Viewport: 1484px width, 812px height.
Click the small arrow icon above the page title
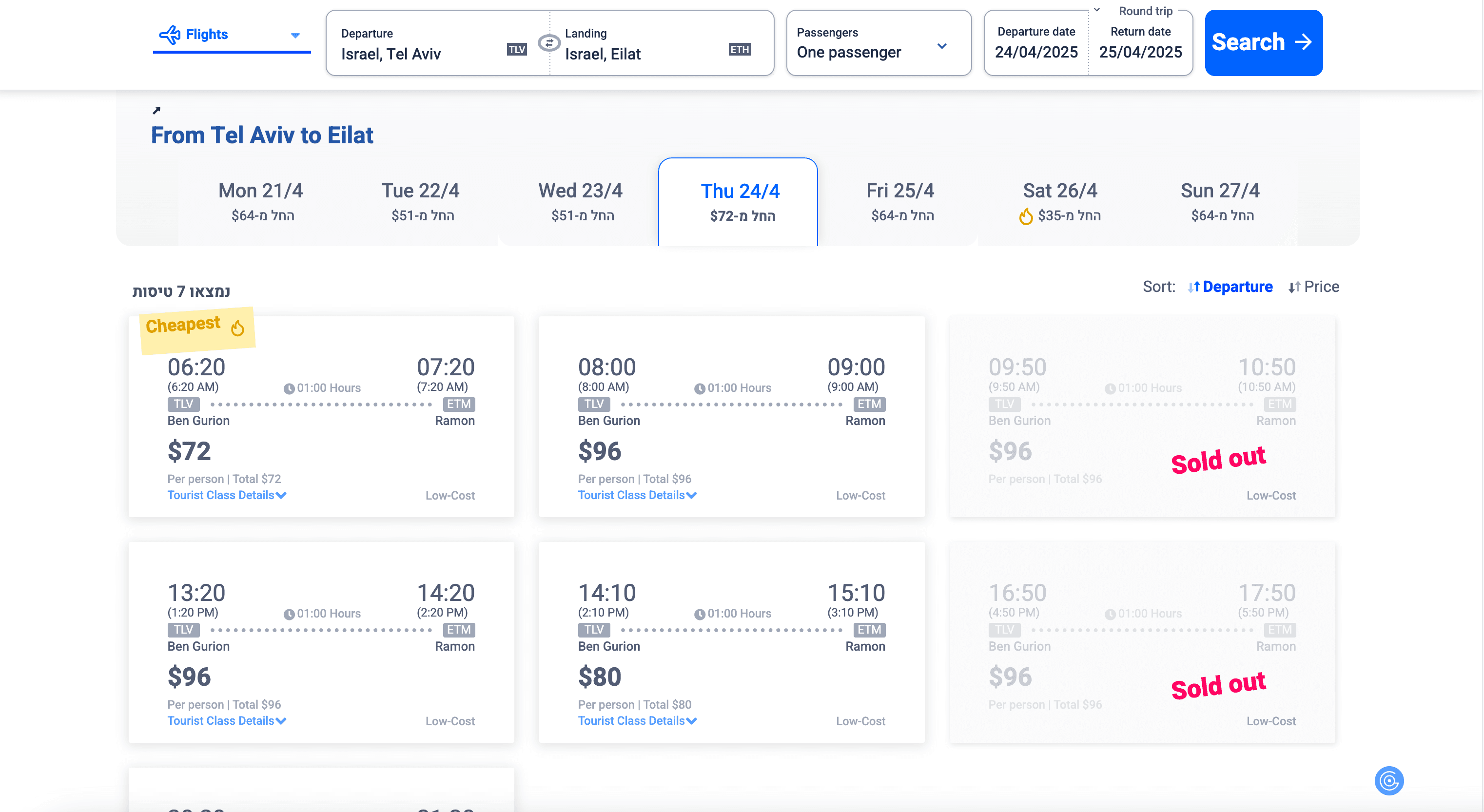point(156,111)
